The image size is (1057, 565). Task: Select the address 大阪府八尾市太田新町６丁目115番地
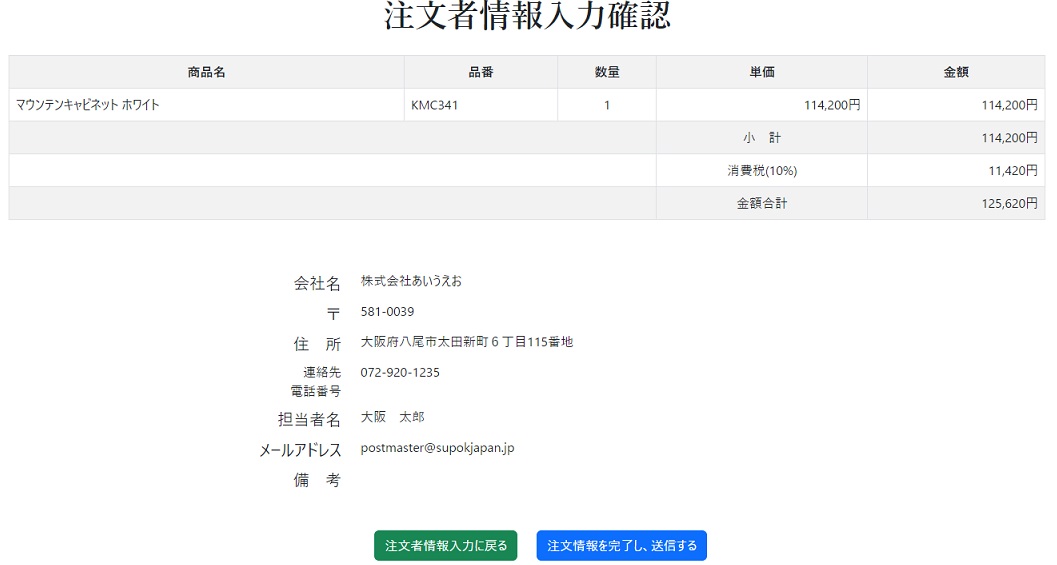pos(466,342)
